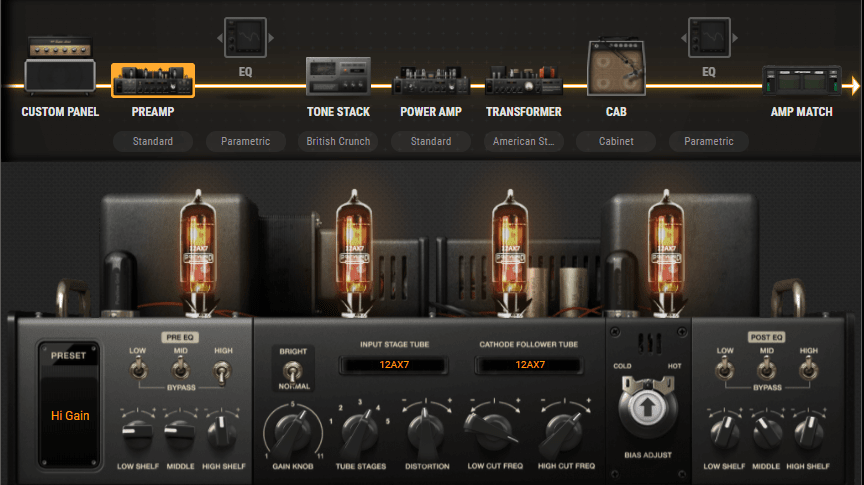Click the Pre EQ Middle knob
This screenshot has height=485, width=864.
coord(180,434)
